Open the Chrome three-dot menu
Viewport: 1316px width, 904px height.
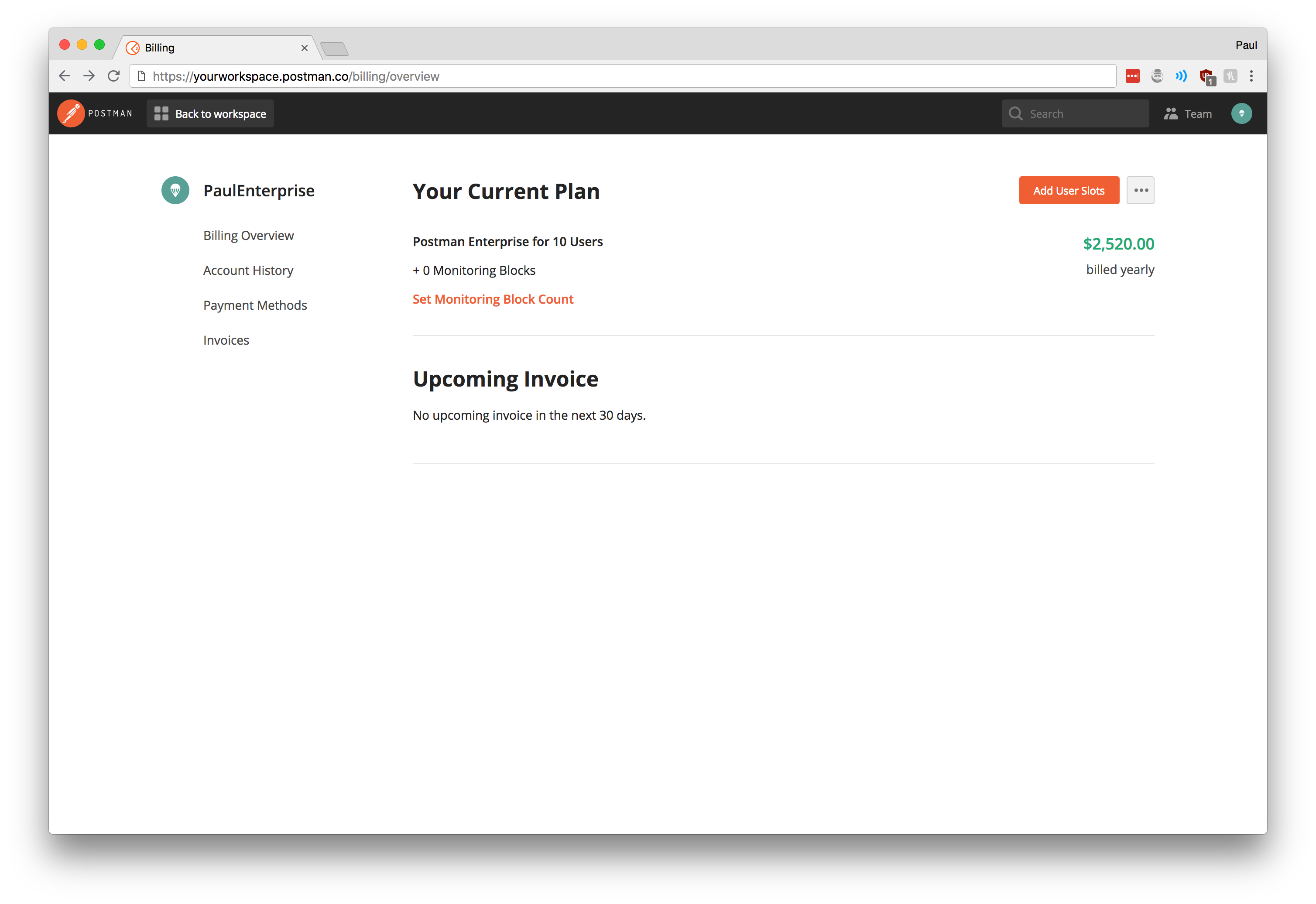click(x=1251, y=76)
